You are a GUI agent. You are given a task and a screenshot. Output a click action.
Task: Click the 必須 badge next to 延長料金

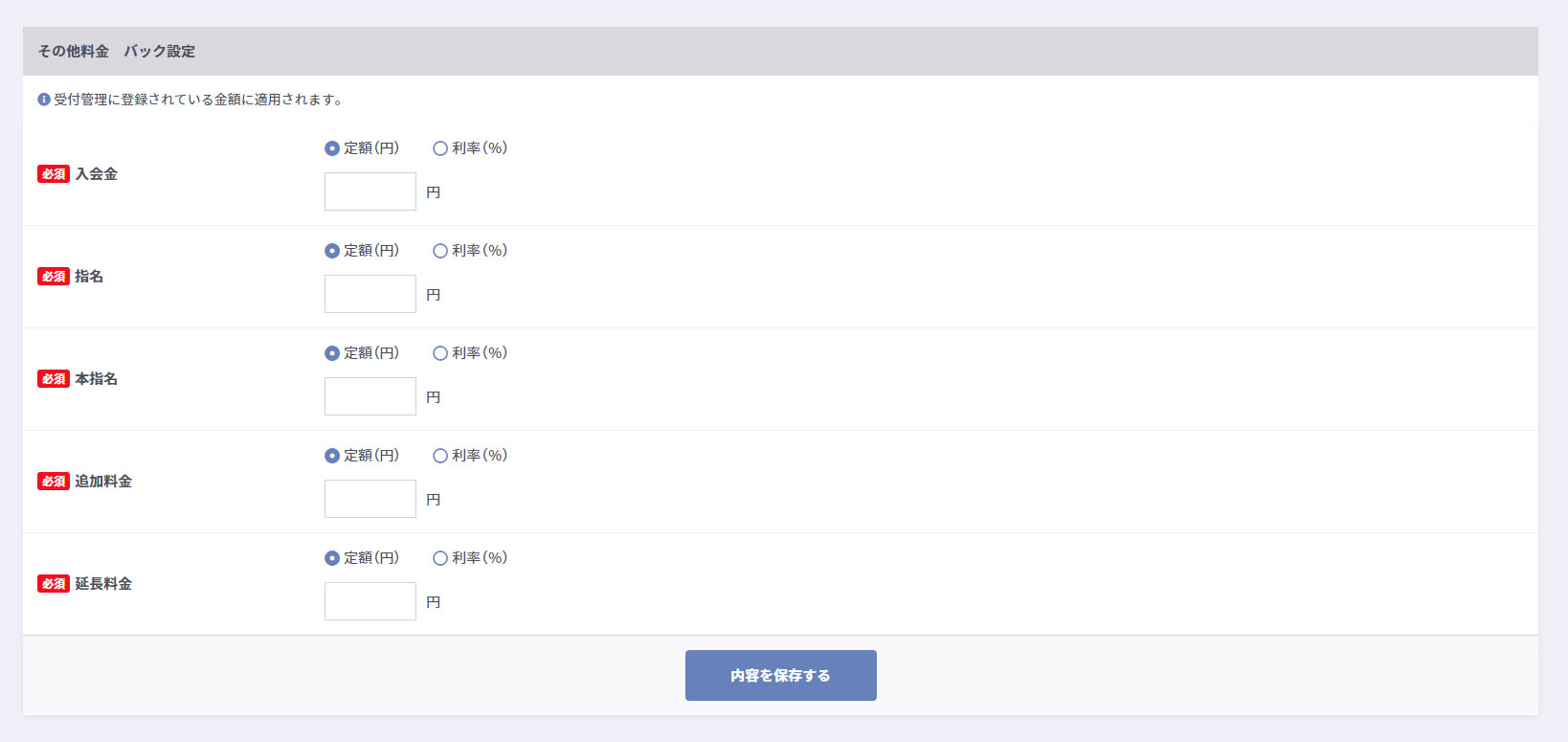pos(54,584)
